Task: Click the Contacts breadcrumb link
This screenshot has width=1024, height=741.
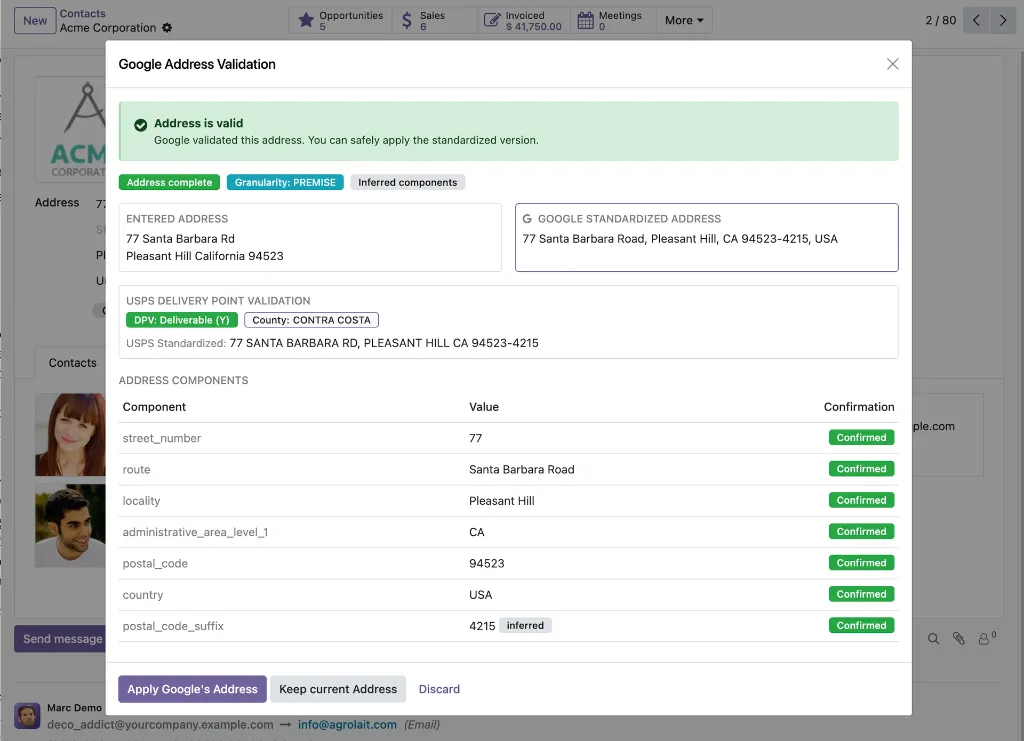Action: (82, 13)
